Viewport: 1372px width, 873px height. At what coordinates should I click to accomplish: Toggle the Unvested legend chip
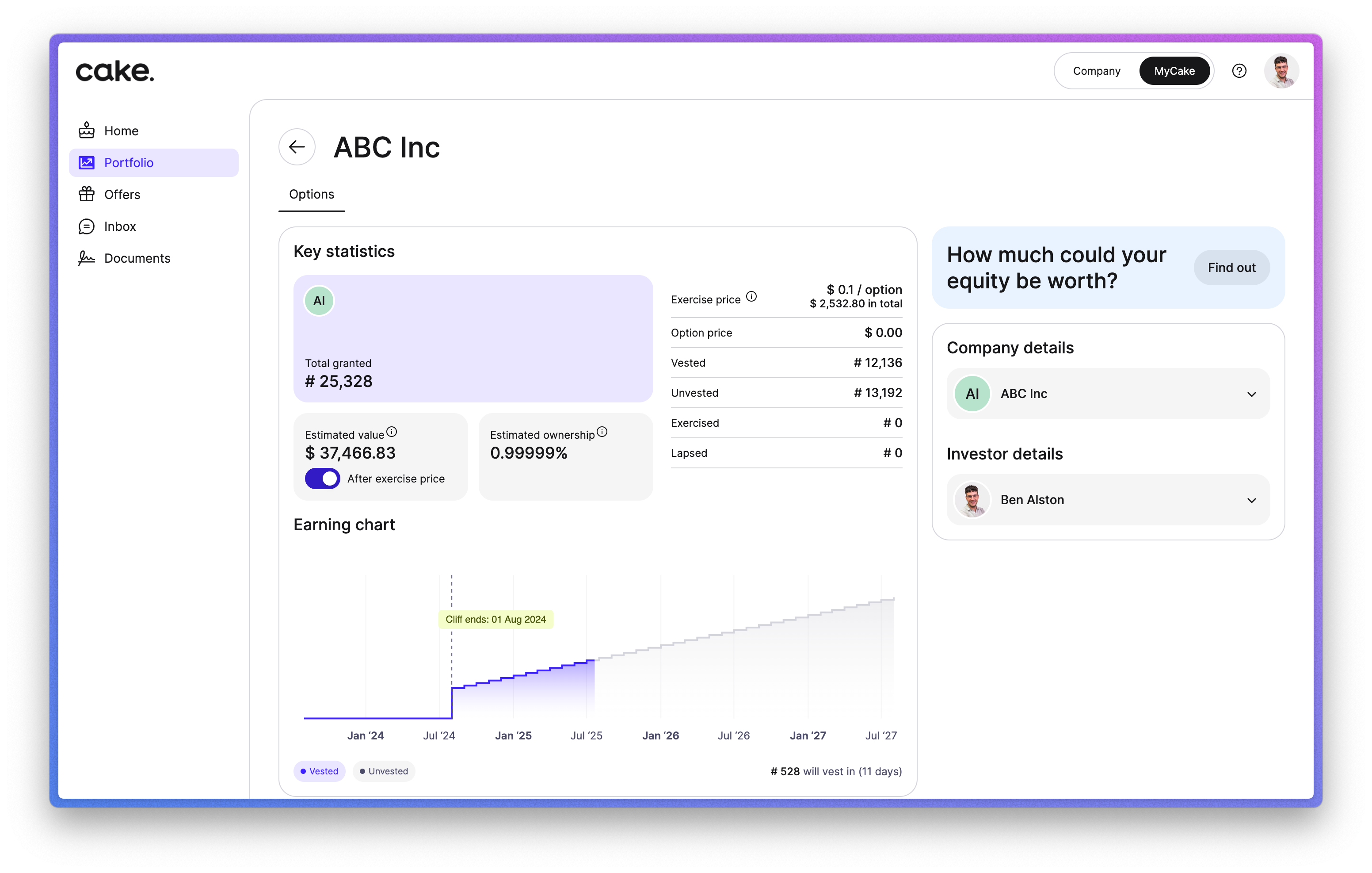tap(384, 771)
